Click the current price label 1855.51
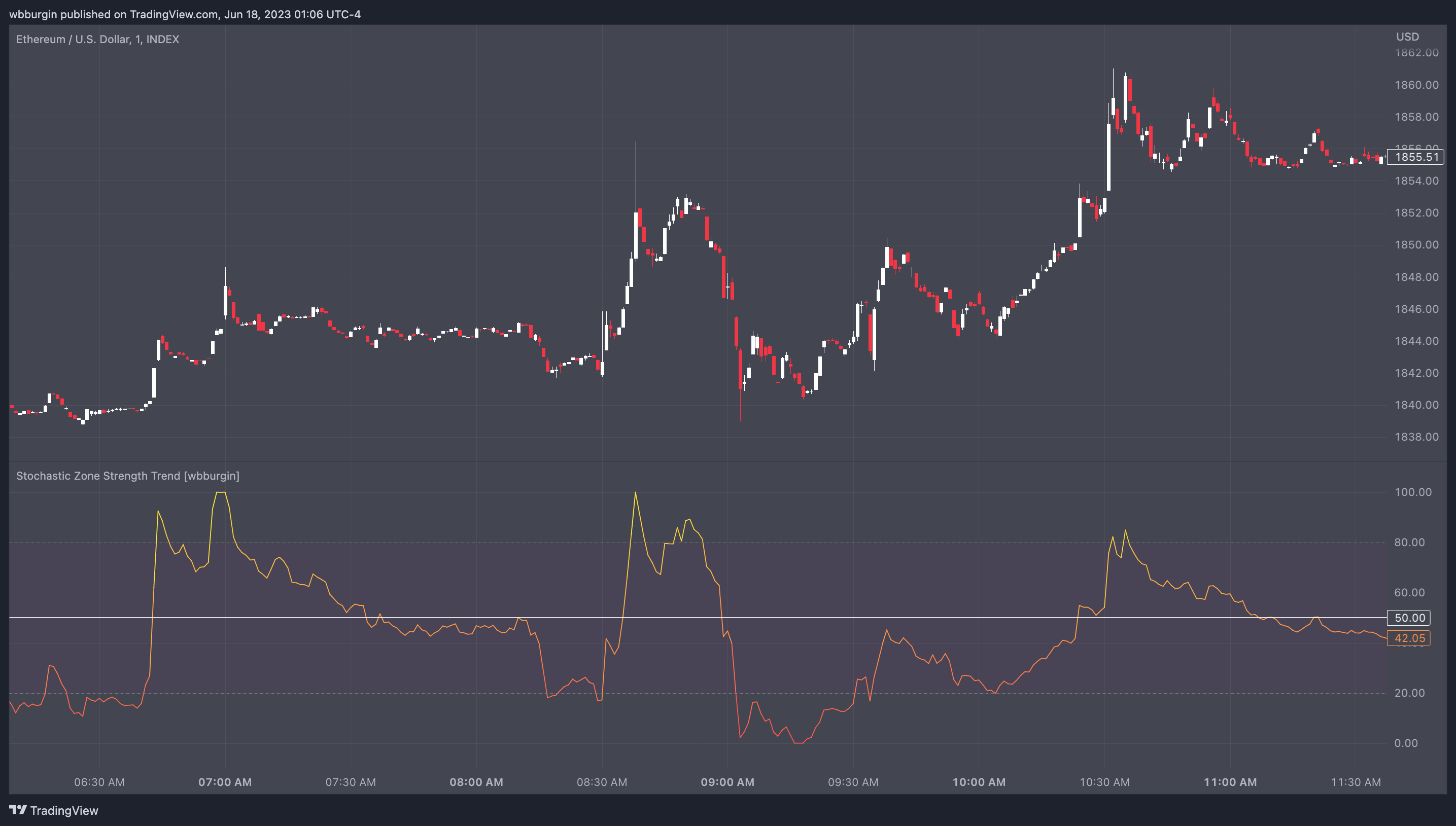Viewport: 1456px width, 826px height. [1416, 157]
